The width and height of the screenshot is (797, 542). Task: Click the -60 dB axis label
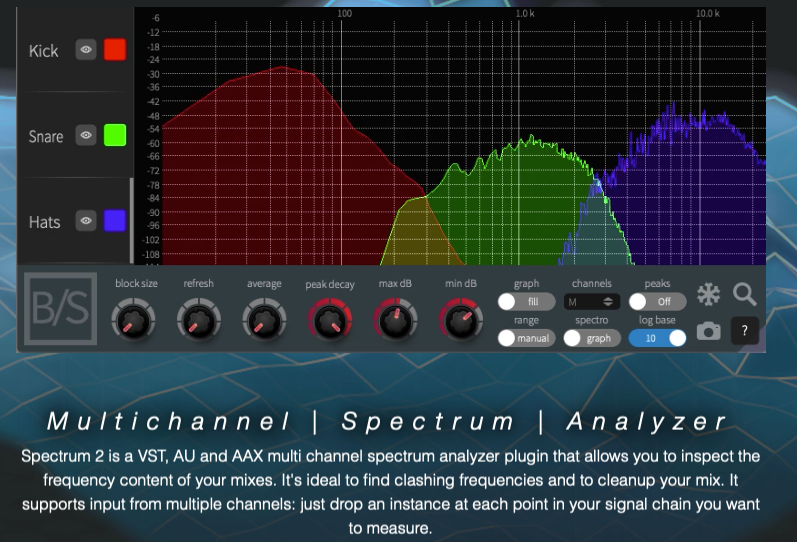[154, 143]
